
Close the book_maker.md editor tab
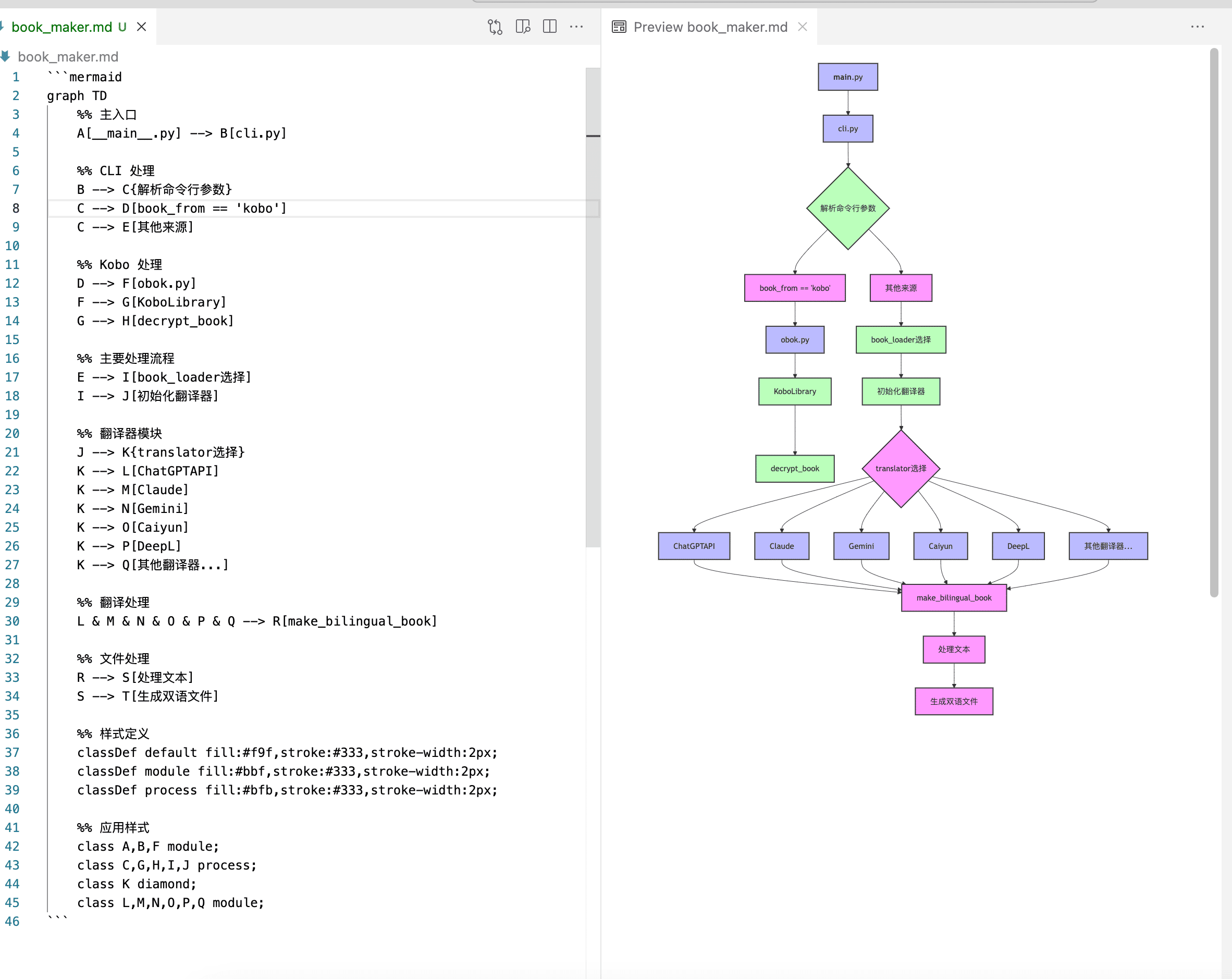point(142,27)
